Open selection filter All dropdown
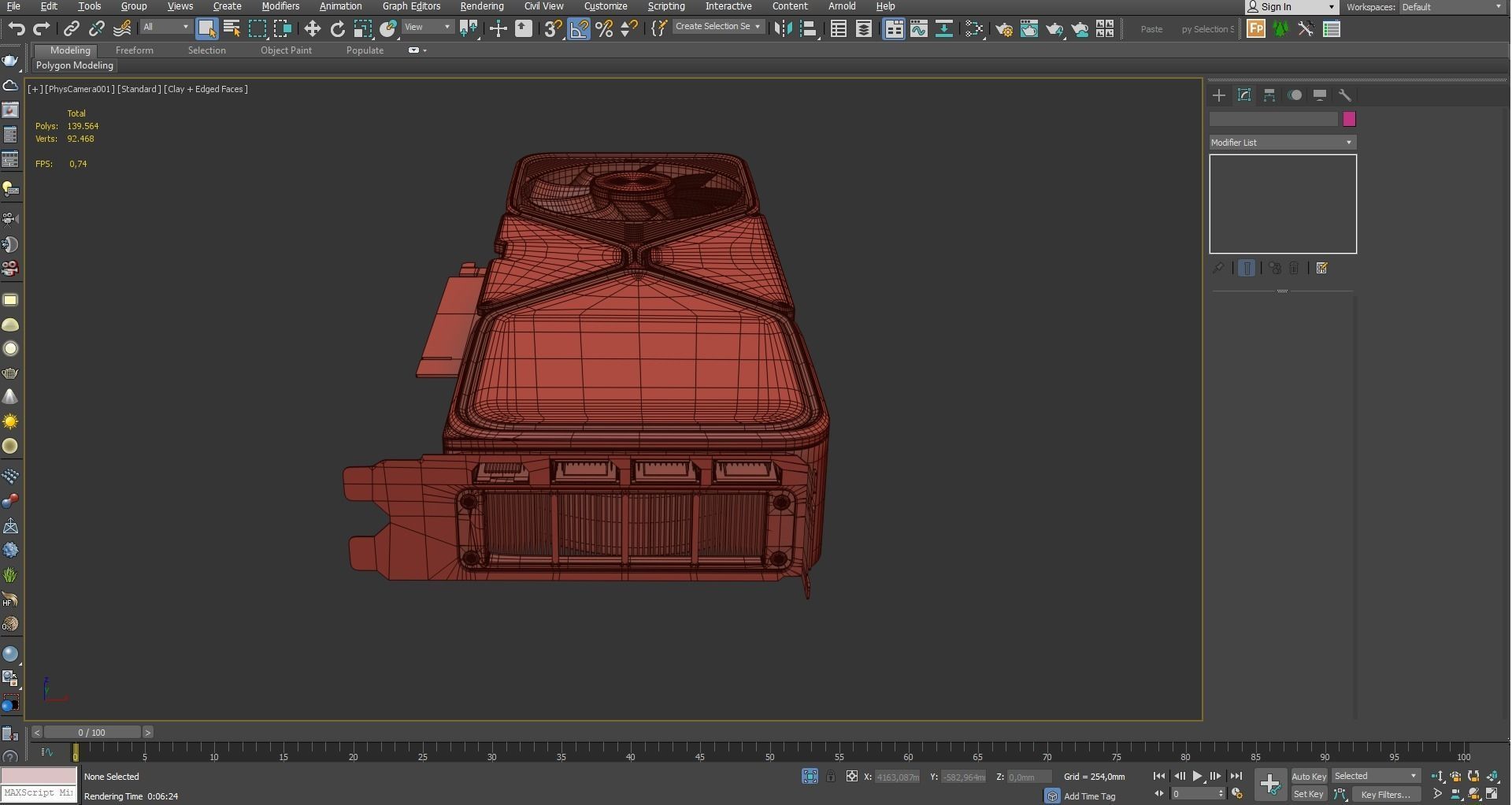This screenshot has width=1512, height=805. [x=165, y=28]
